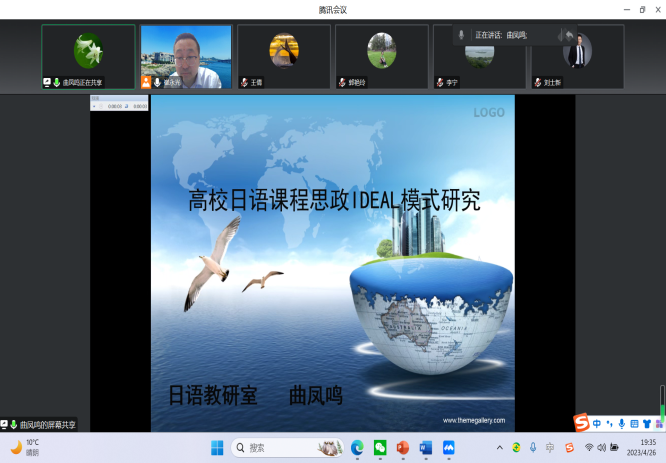The width and height of the screenshot is (666, 463).
Task: Open the weather widget showing 10°C
Action: [x=25, y=447]
